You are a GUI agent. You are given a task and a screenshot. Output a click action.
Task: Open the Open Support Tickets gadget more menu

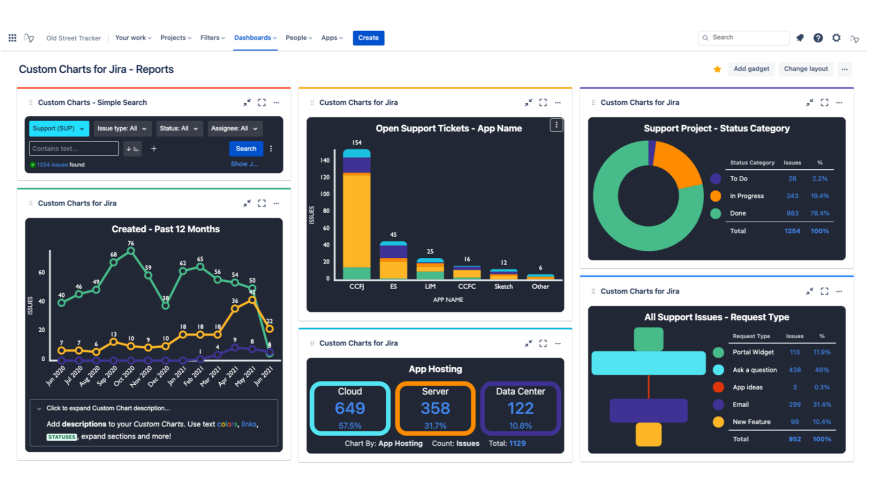(x=558, y=102)
